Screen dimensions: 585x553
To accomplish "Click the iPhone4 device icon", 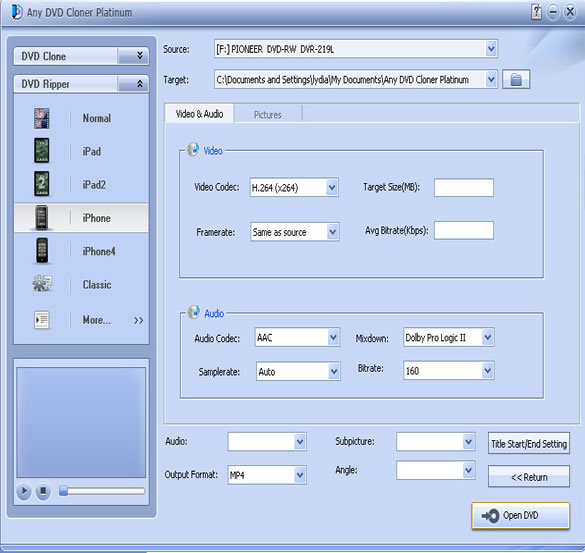I will 42,250.
